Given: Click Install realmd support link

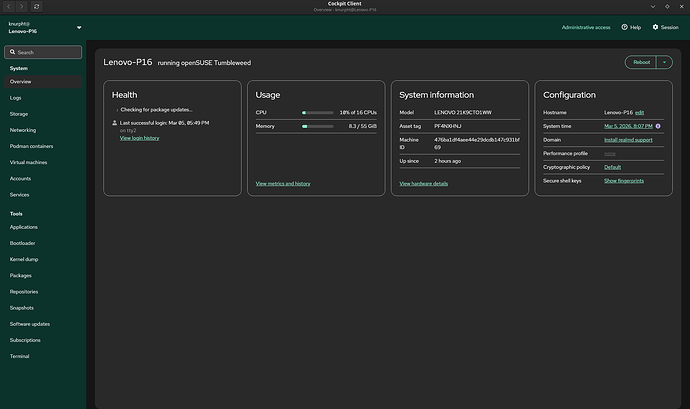Looking at the screenshot, I should [628, 140].
